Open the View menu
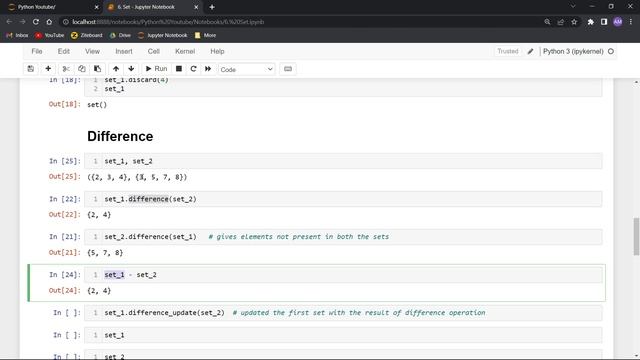The height and width of the screenshot is (360, 640). (x=92, y=51)
